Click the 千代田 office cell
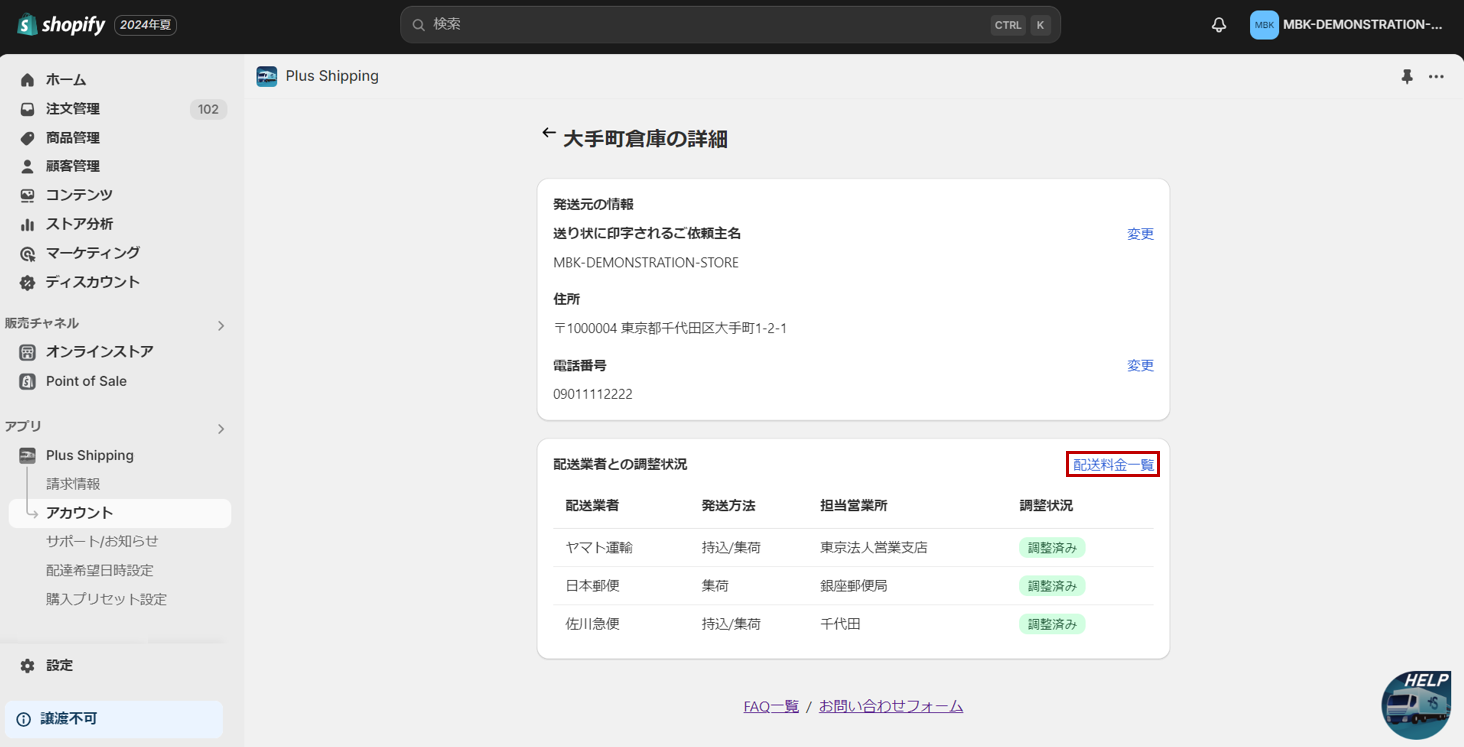This screenshot has height=747, width=1464. tap(840, 623)
